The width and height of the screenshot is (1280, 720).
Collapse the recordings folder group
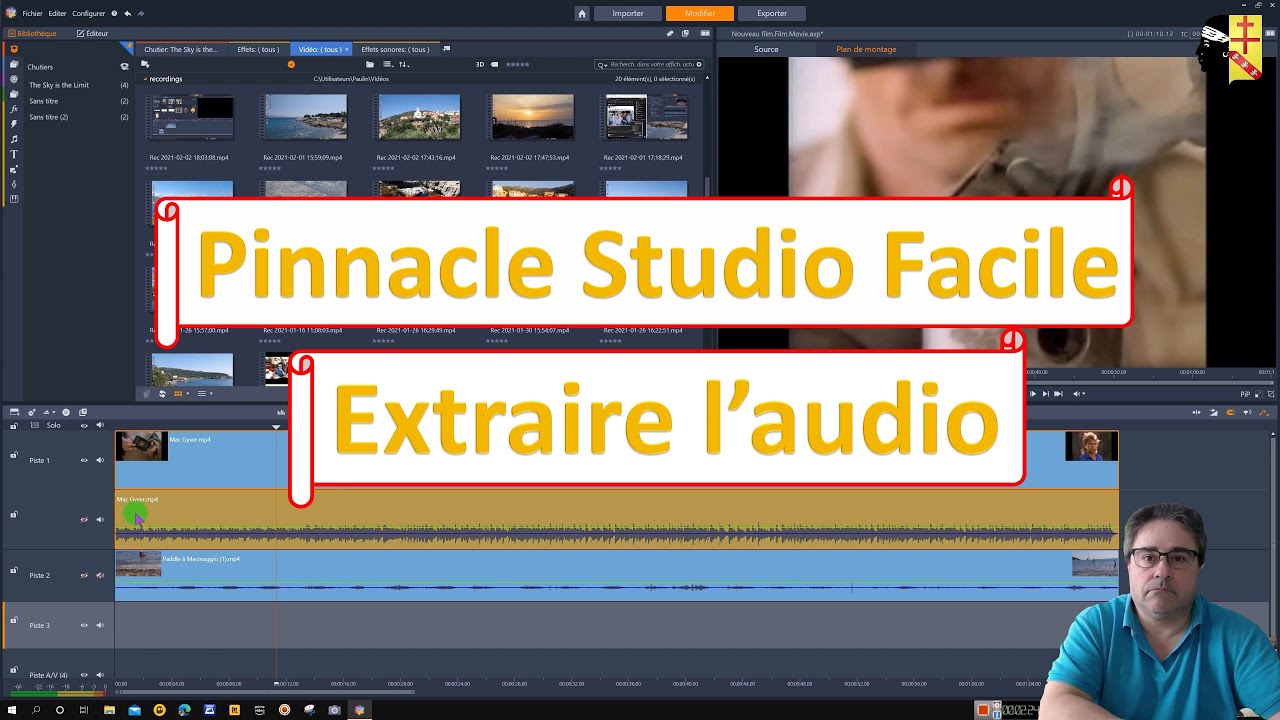146,79
